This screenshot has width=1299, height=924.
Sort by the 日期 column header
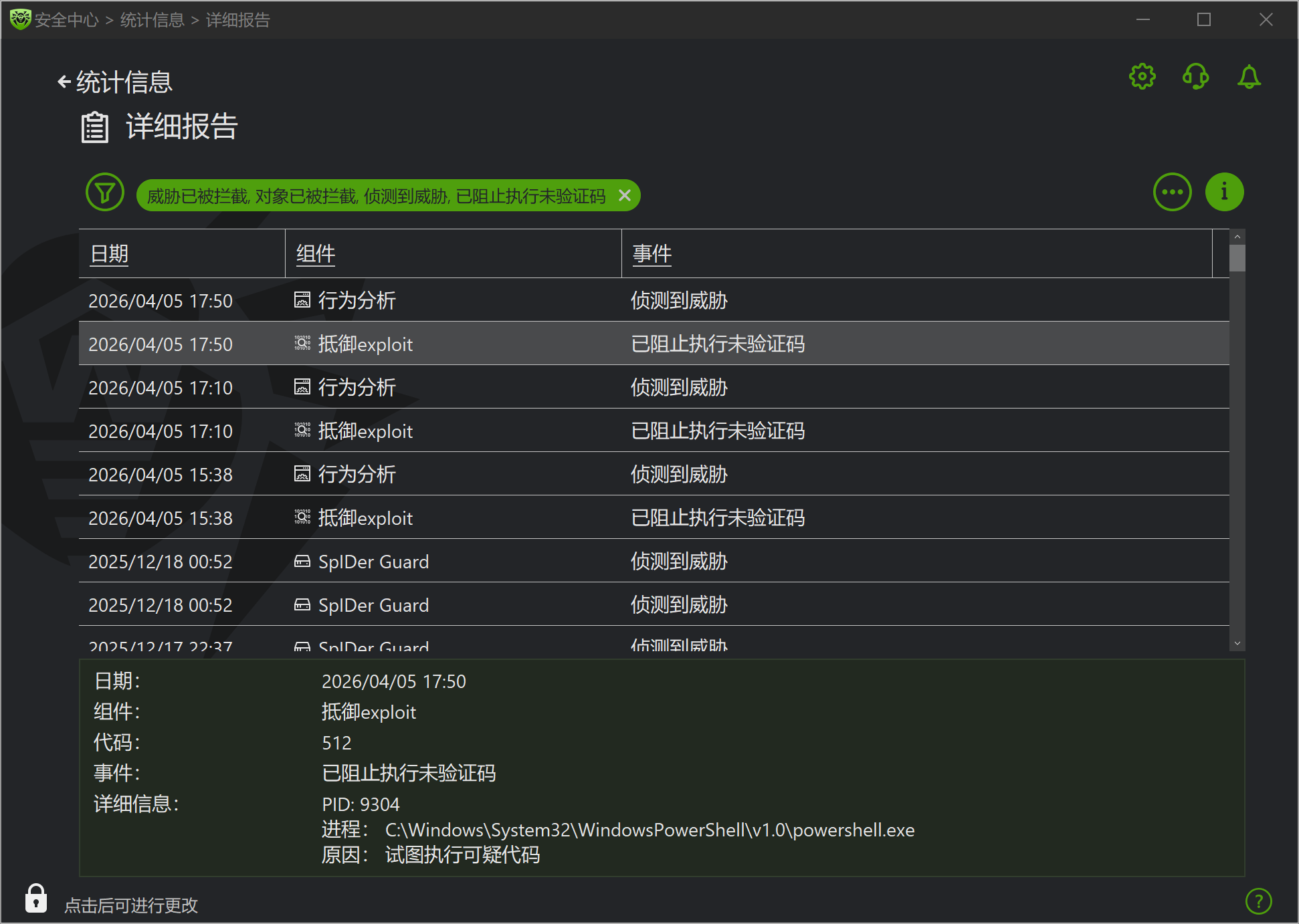tap(109, 254)
